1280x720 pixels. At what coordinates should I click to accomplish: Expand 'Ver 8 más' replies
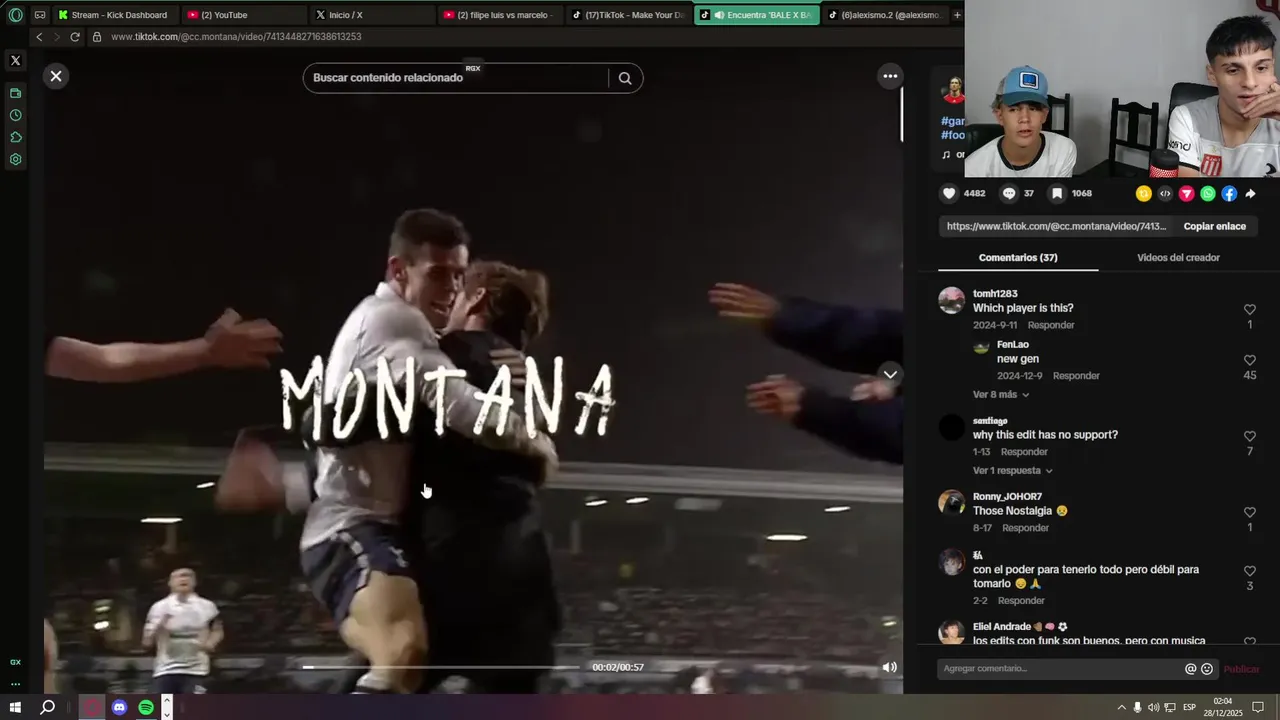click(1001, 394)
